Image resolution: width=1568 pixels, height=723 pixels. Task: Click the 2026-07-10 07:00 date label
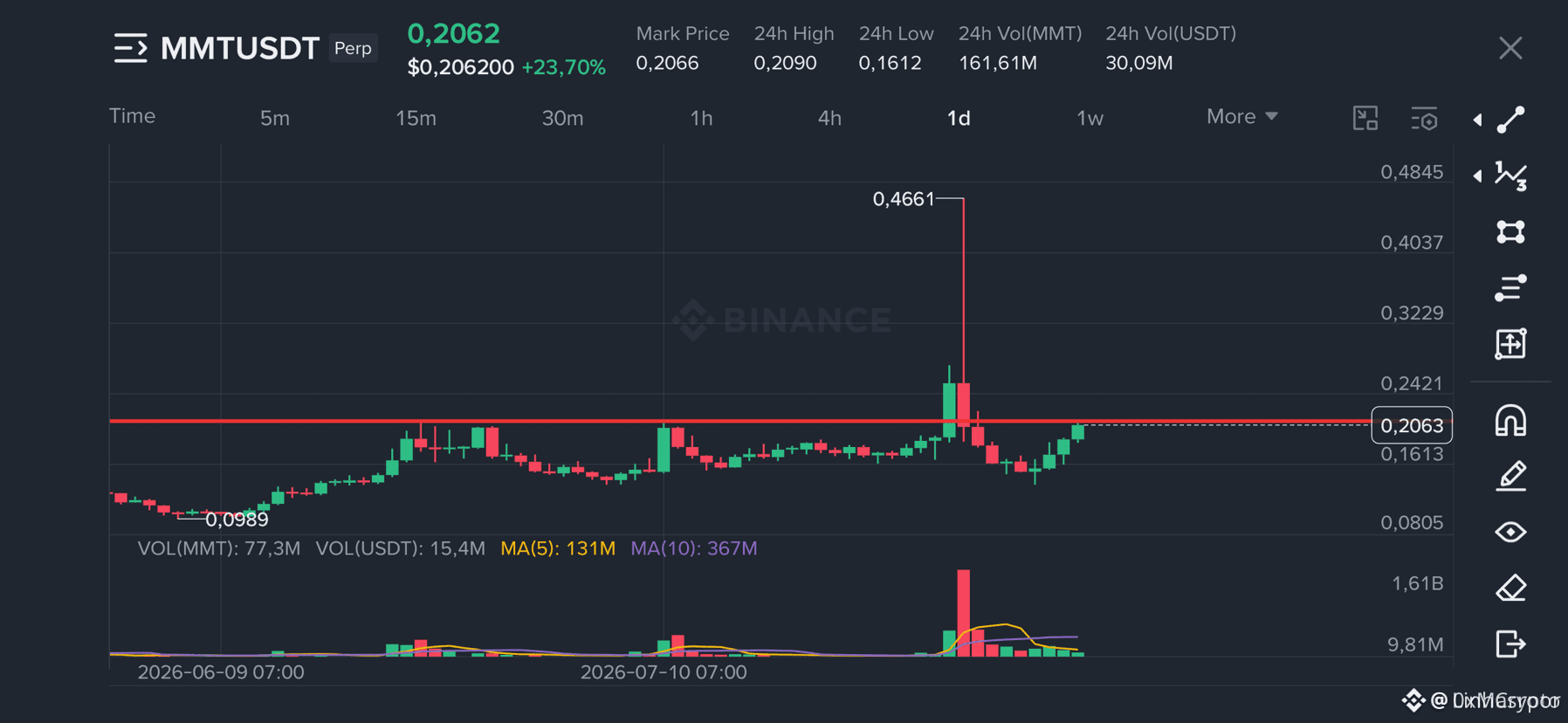point(664,672)
